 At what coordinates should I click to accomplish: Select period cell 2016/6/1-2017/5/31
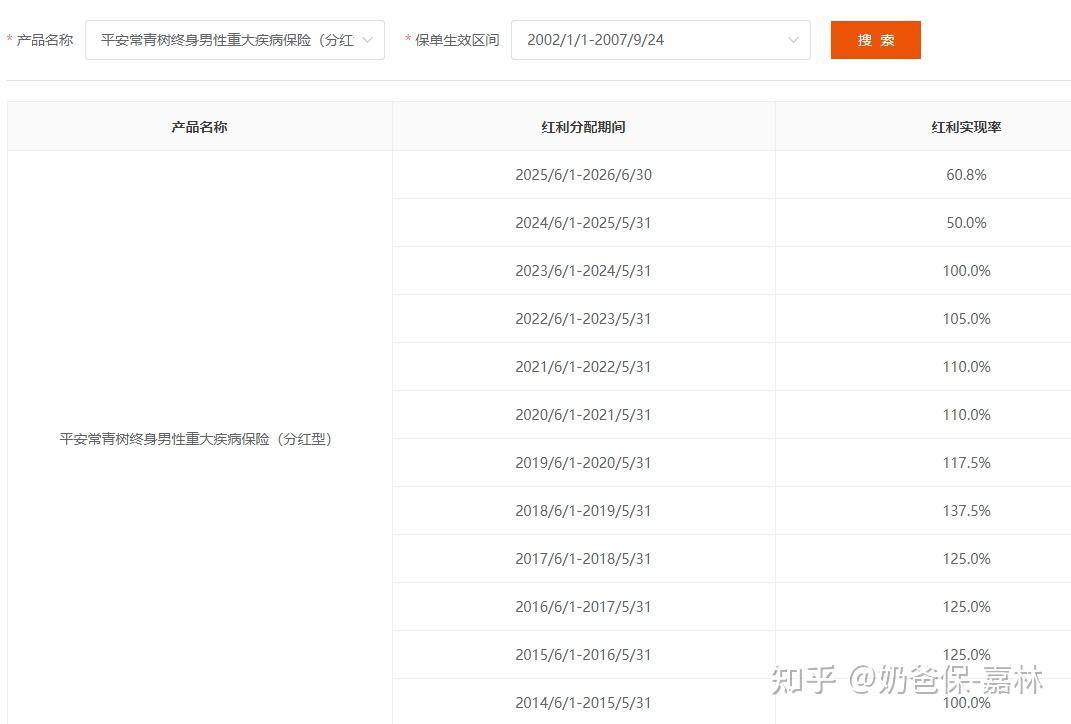pos(583,607)
